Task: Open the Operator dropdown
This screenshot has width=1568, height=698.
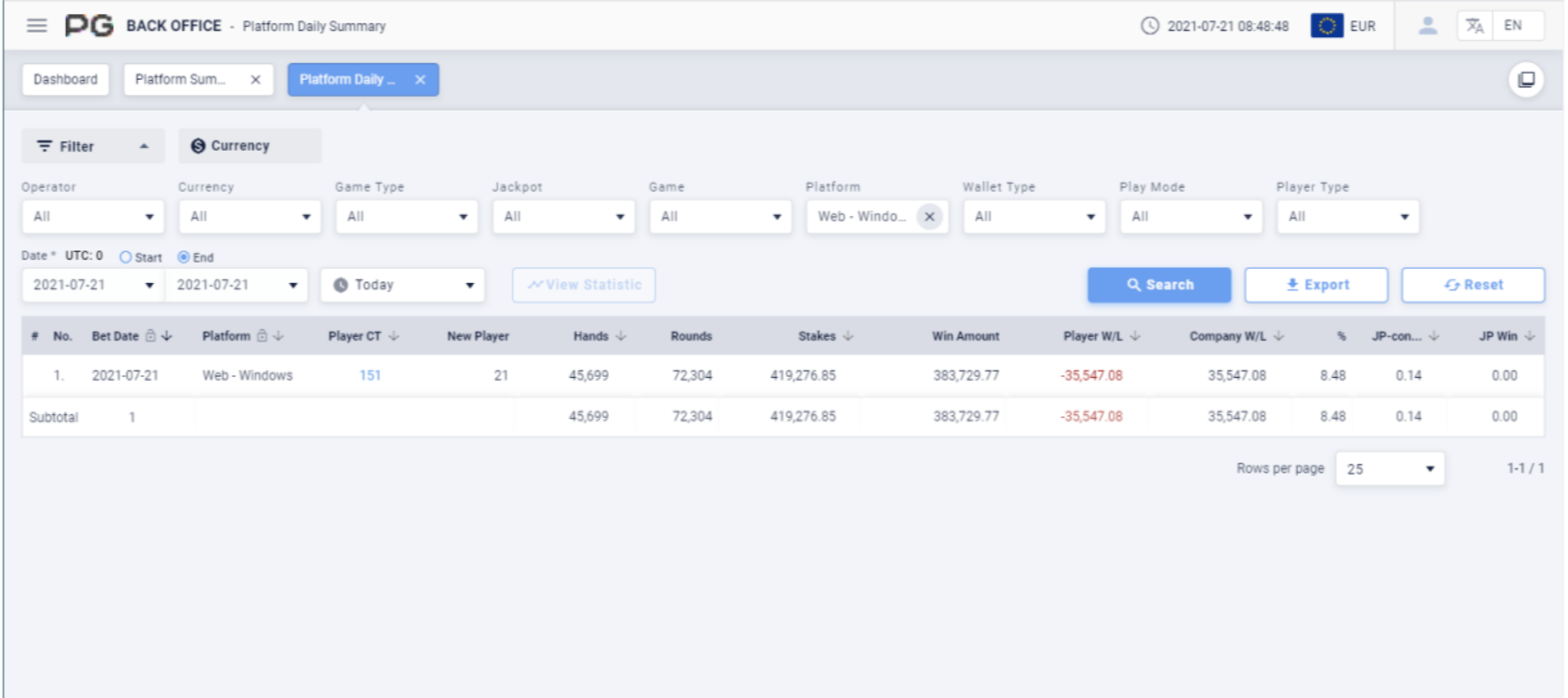Action: [x=93, y=217]
